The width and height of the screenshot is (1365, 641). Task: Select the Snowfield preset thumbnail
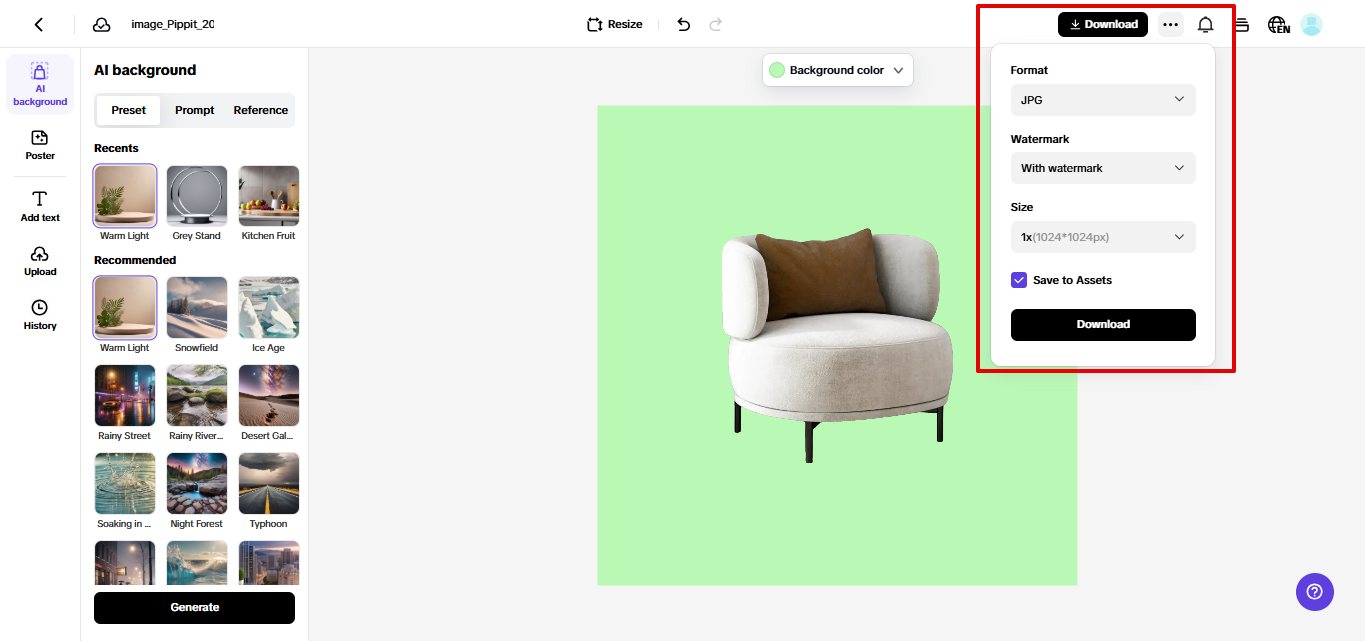point(196,307)
